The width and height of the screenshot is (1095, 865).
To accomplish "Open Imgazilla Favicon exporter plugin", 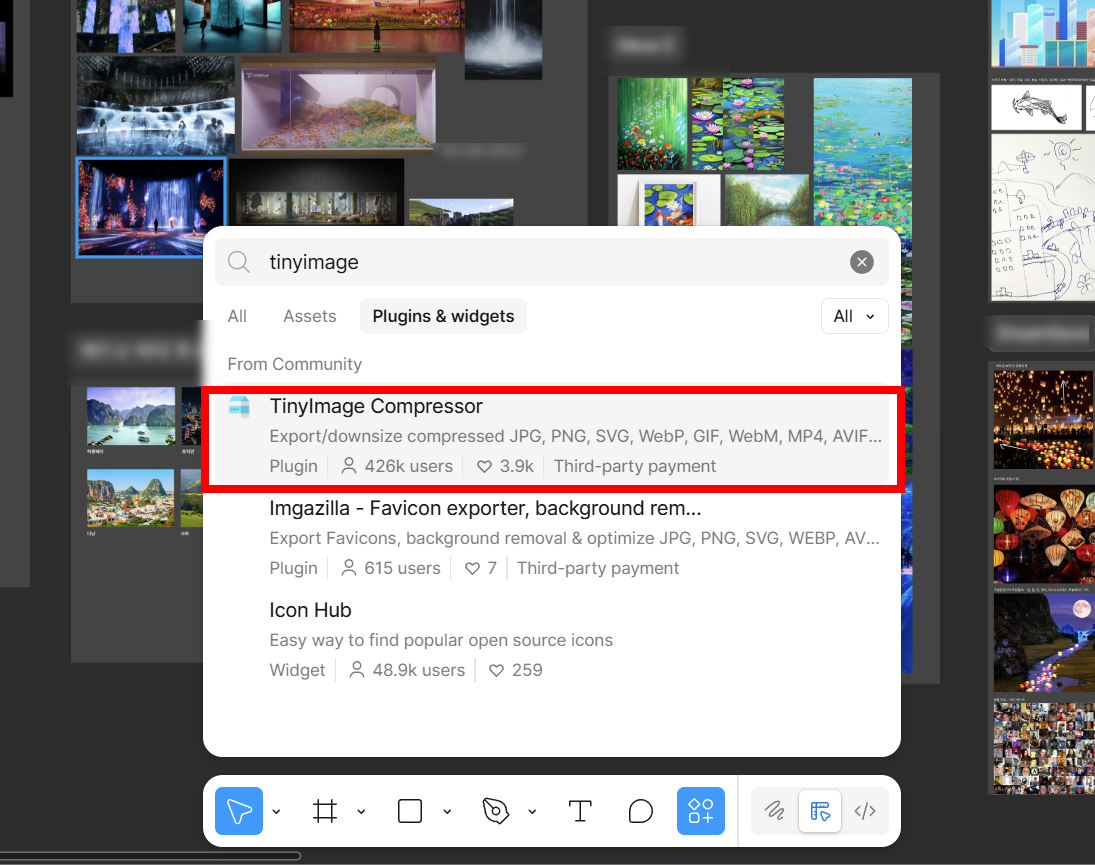I will coord(552,538).
